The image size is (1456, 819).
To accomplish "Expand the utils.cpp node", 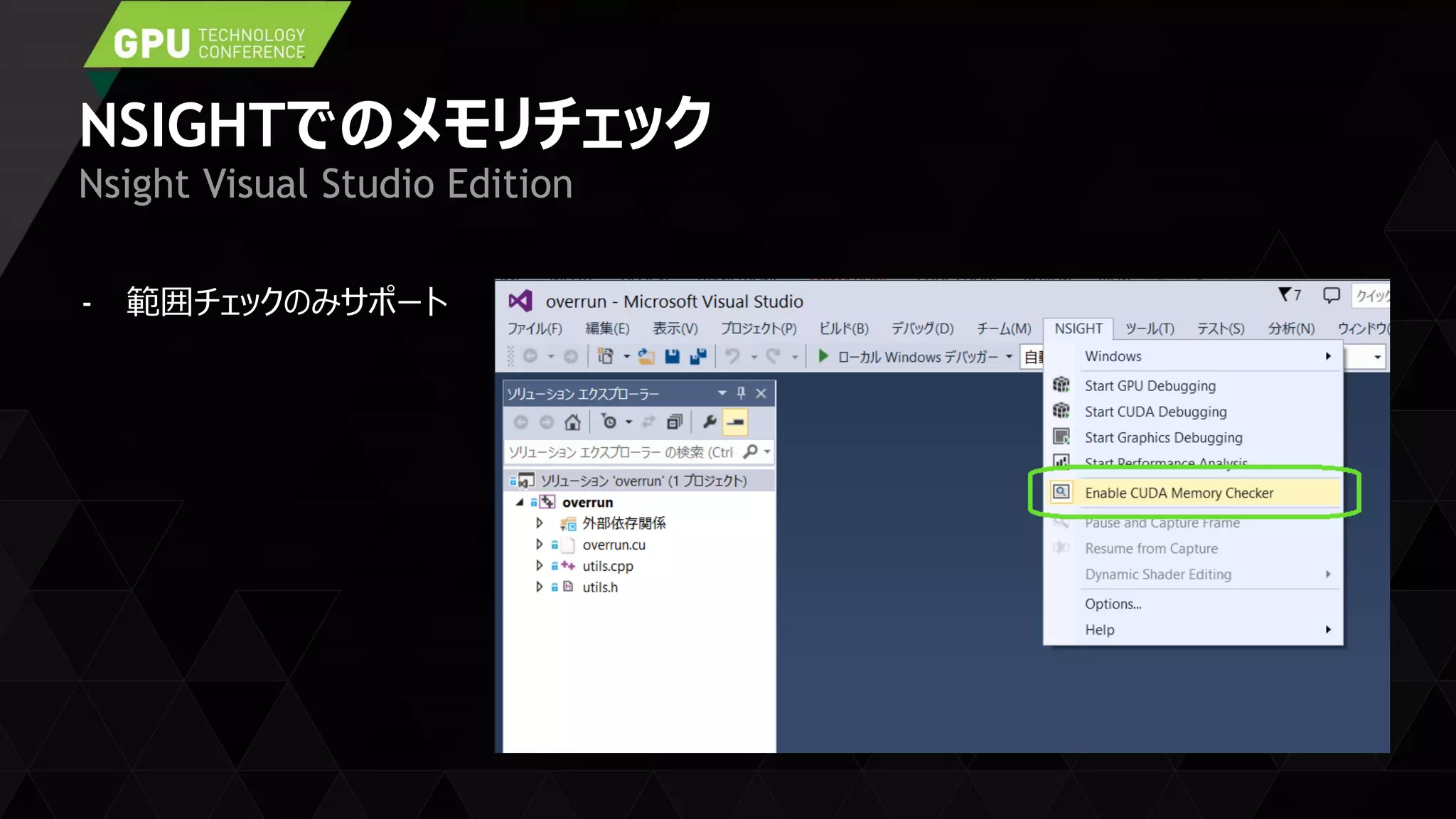I will [x=540, y=566].
